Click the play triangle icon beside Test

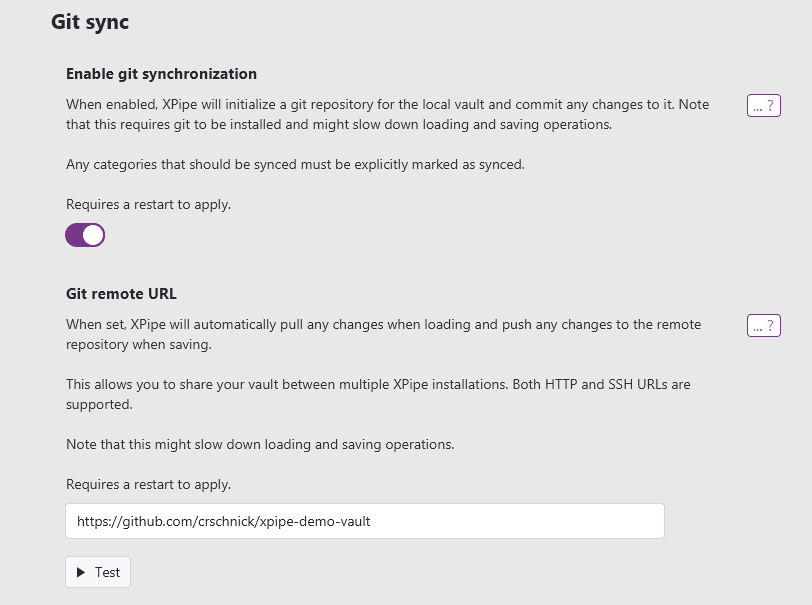pyautogui.click(x=82, y=573)
